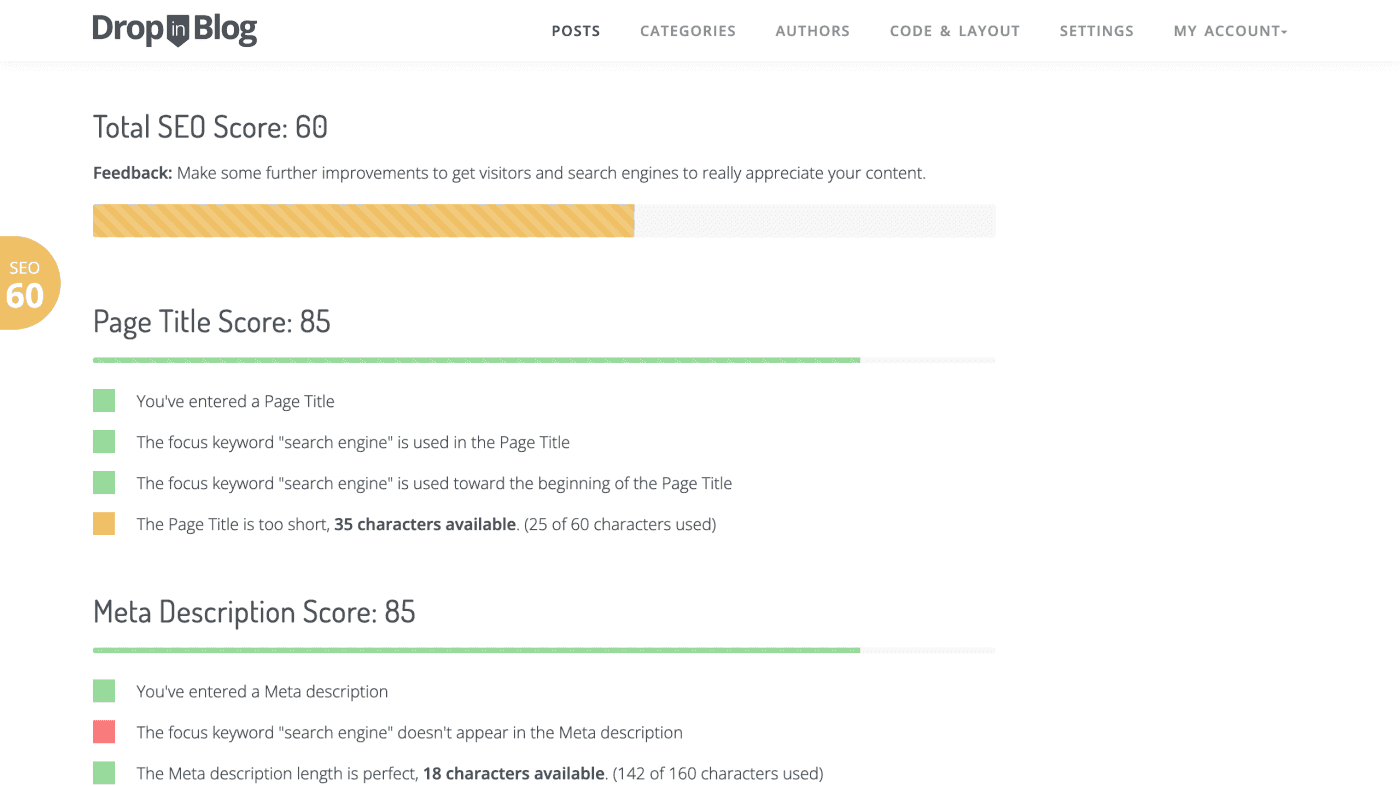Click green square beside keyword toward beginning of title
The image size is (1400, 787).
tap(104, 483)
